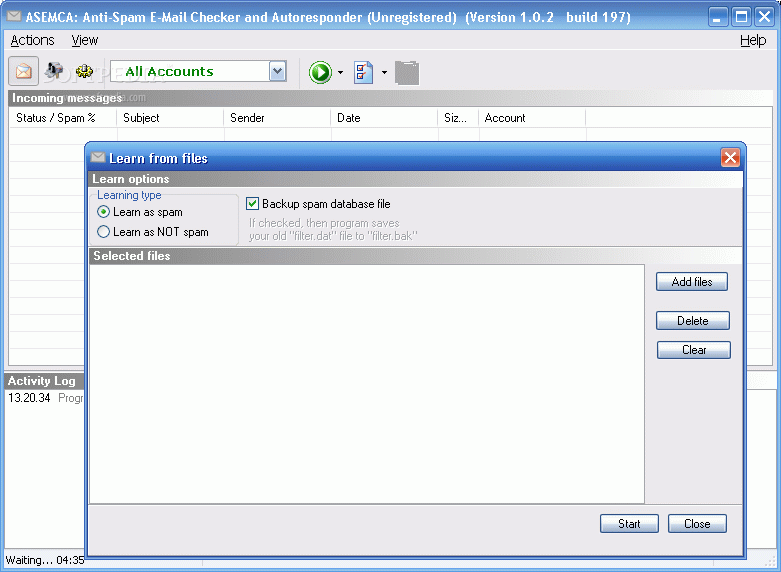
Task: Click the checklist document toolbar icon
Action: point(364,73)
